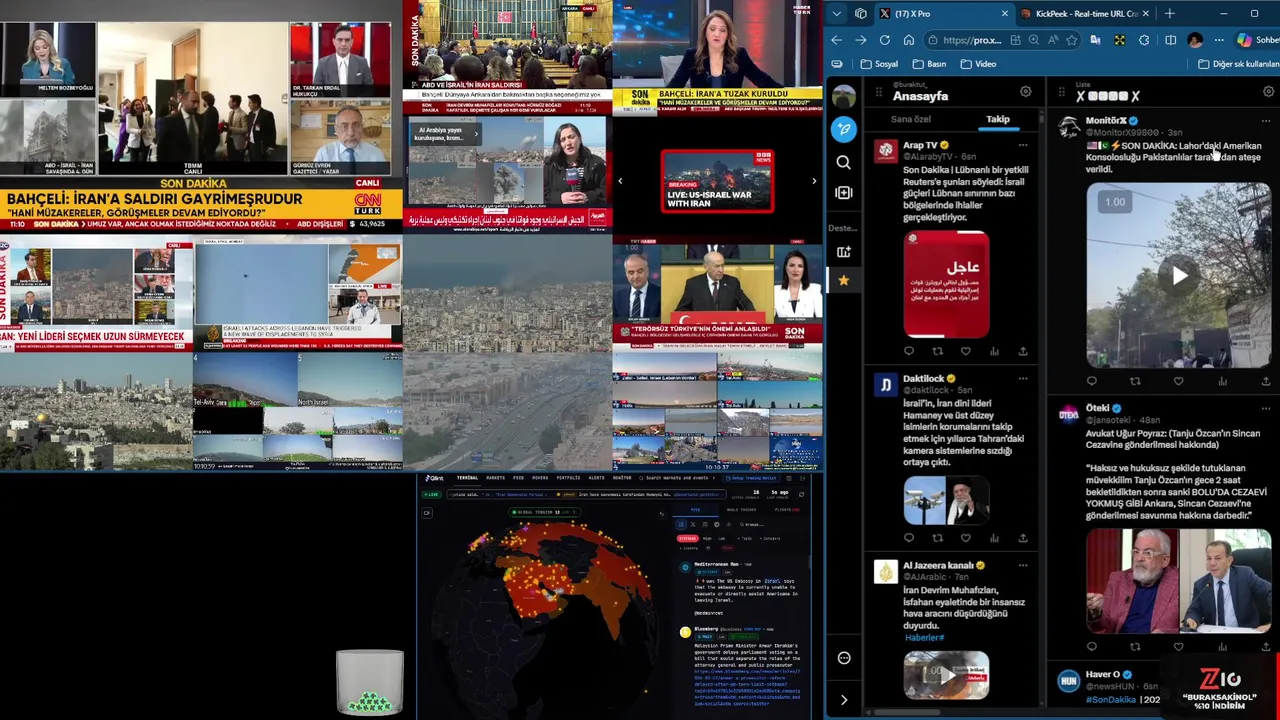Switch to the Takip tab
Viewport: 1280px width, 720px height.
pos(998,119)
